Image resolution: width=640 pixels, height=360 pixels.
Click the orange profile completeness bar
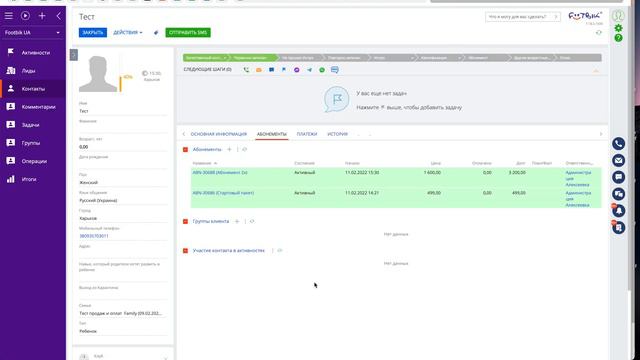[x=120, y=84]
